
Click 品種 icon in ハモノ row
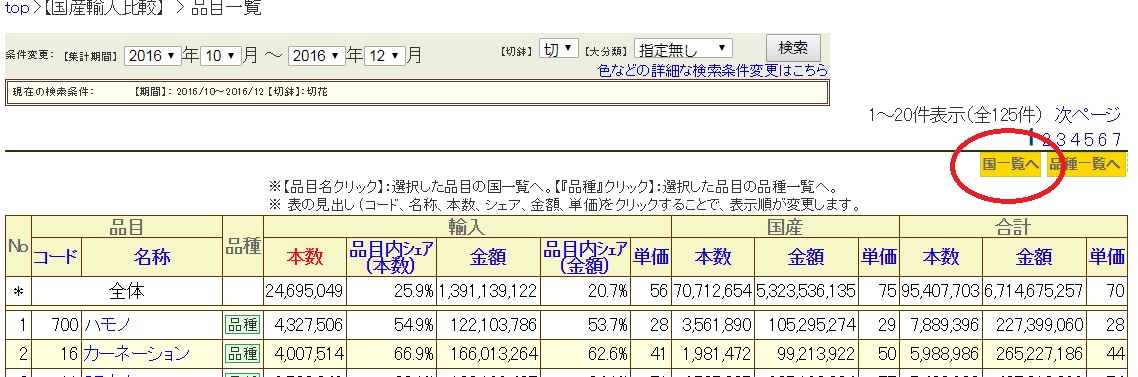(242, 325)
